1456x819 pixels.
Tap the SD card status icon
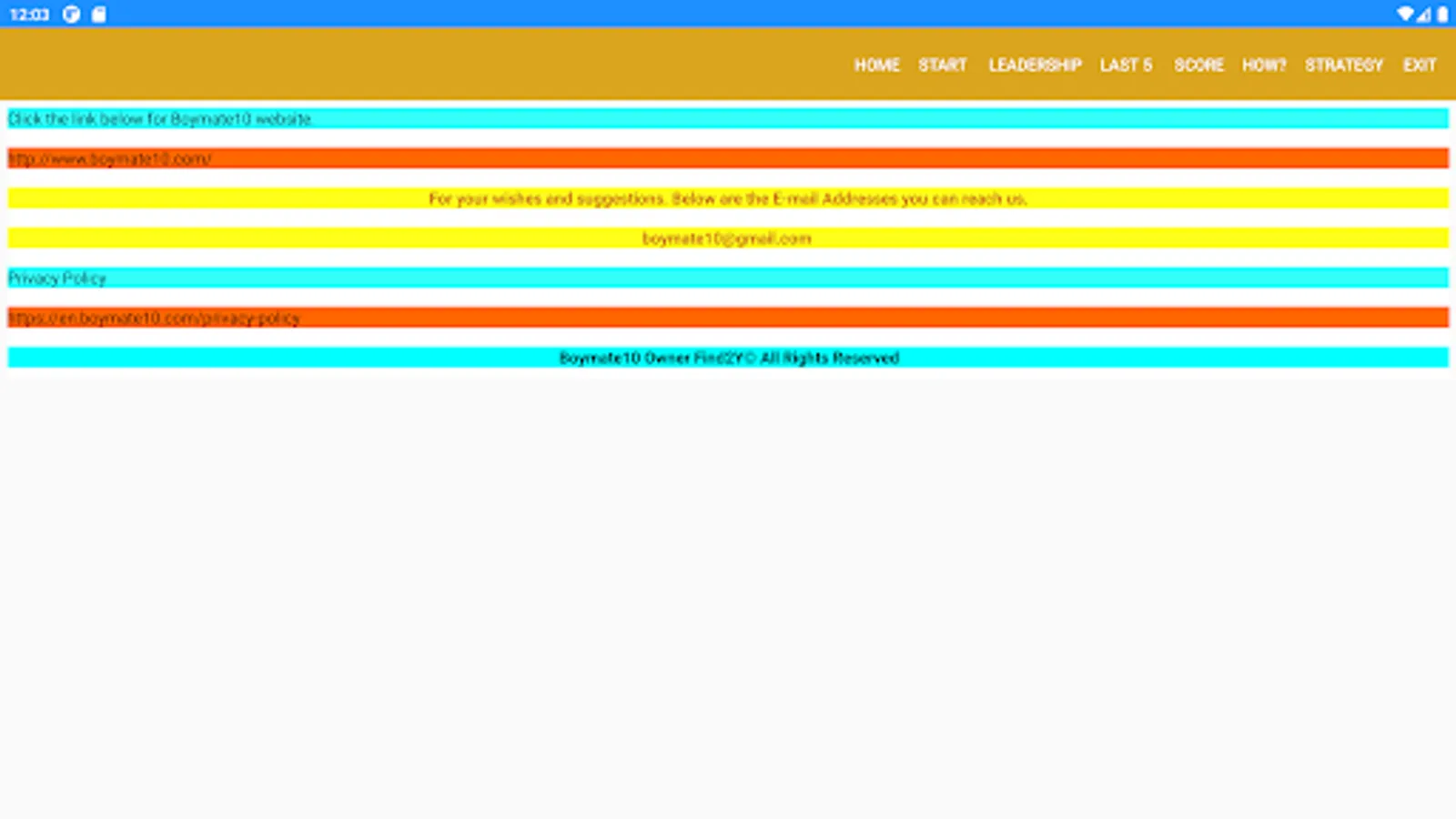click(x=98, y=14)
